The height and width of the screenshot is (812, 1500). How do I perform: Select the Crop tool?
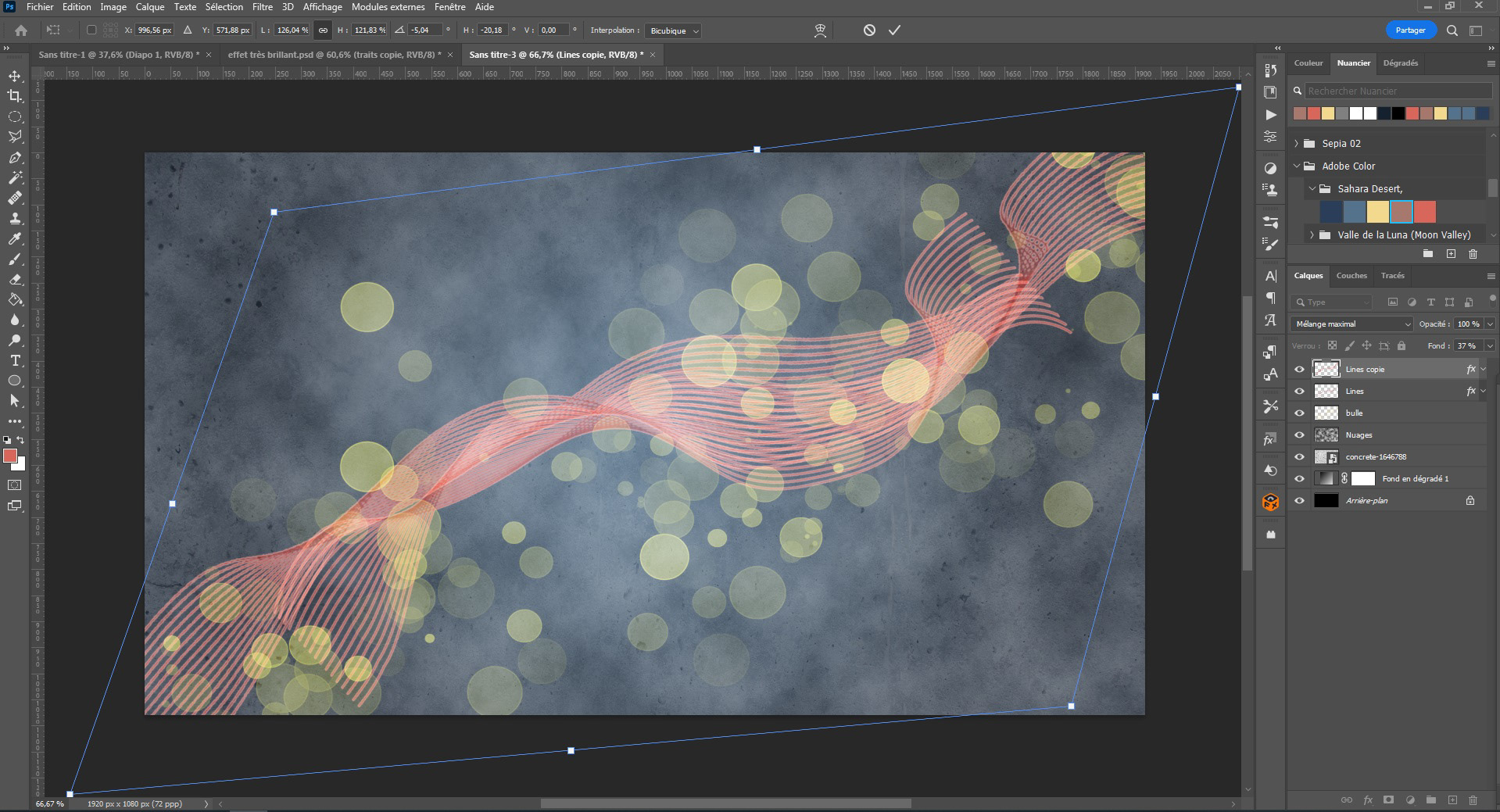[x=14, y=96]
